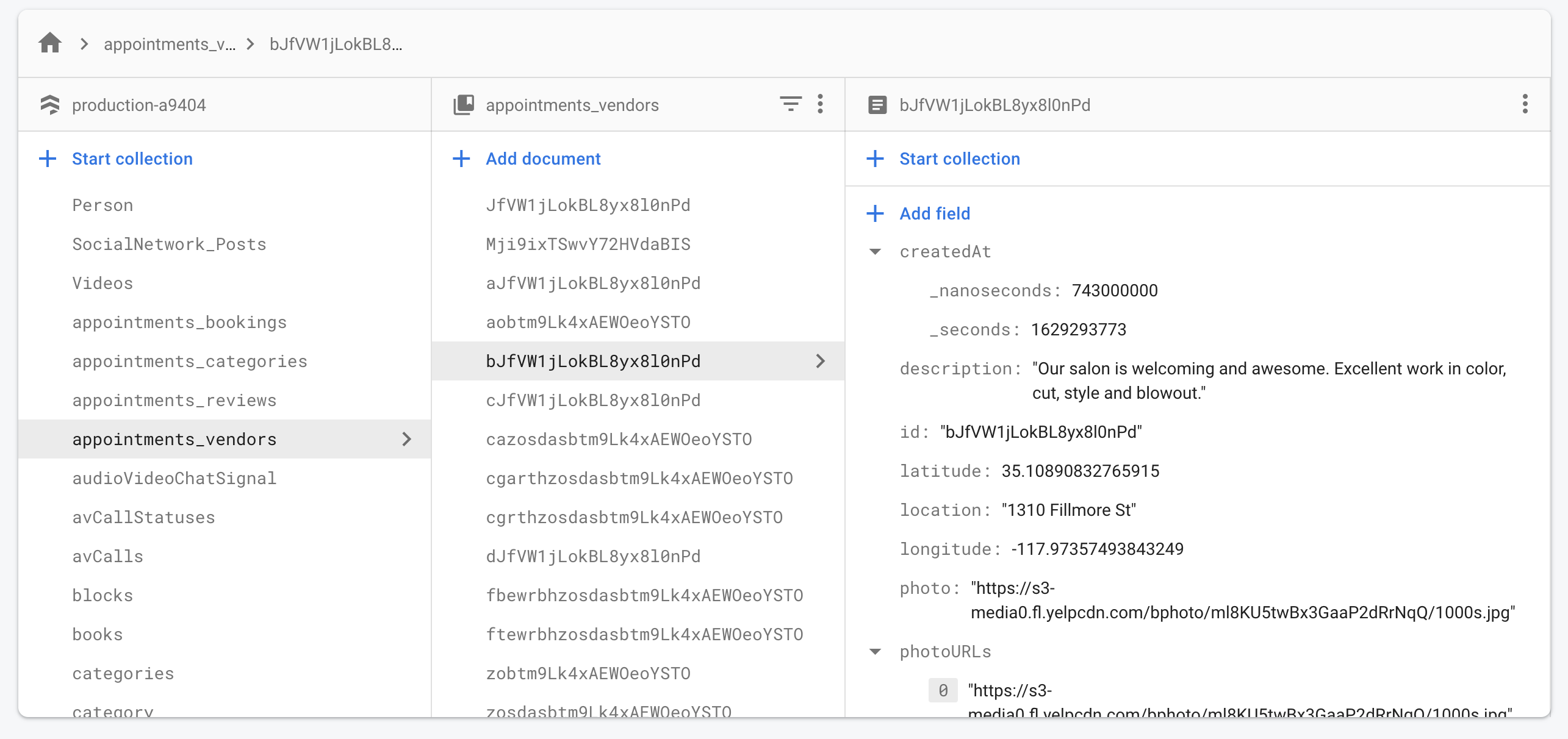
Task: Click the production-a9404 database icon
Action: pos(50,105)
